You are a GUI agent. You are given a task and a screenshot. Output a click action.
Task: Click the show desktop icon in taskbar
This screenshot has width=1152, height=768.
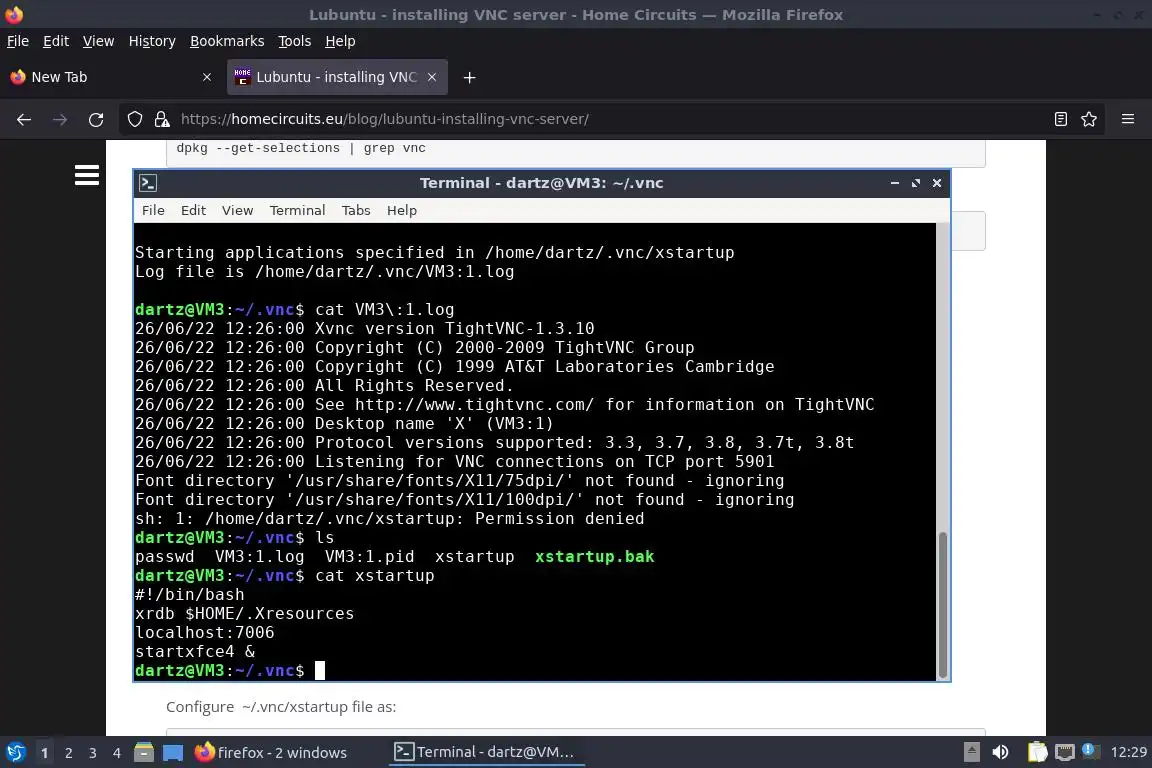(173, 752)
